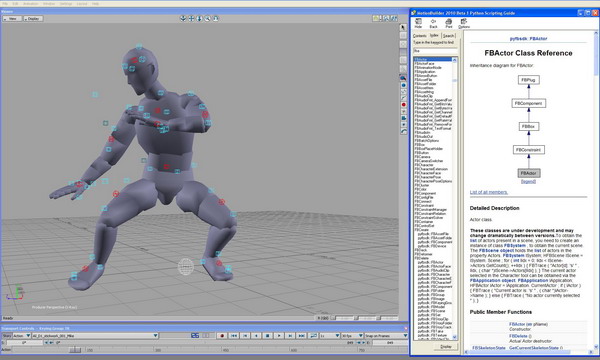Open the List of all members link
Viewport: 600px width, 360px height.
[489, 192]
